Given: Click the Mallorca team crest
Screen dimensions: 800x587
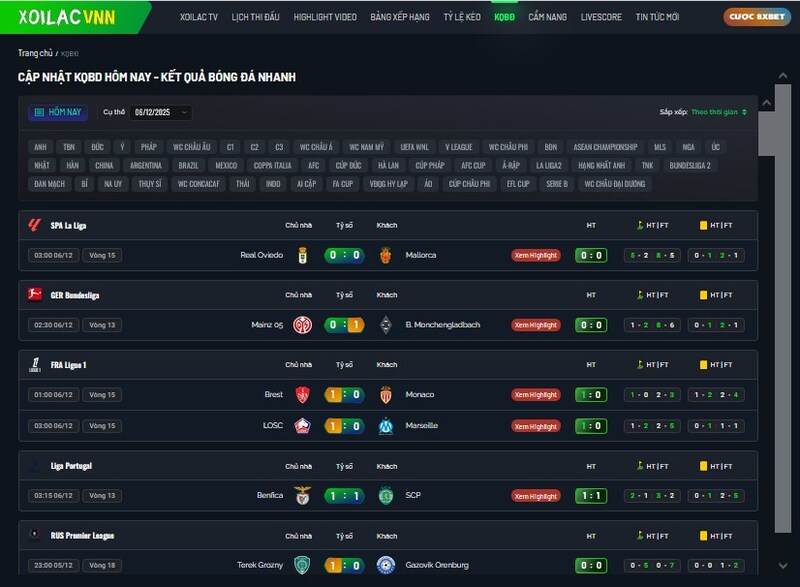Looking at the screenshot, I should point(386,255).
